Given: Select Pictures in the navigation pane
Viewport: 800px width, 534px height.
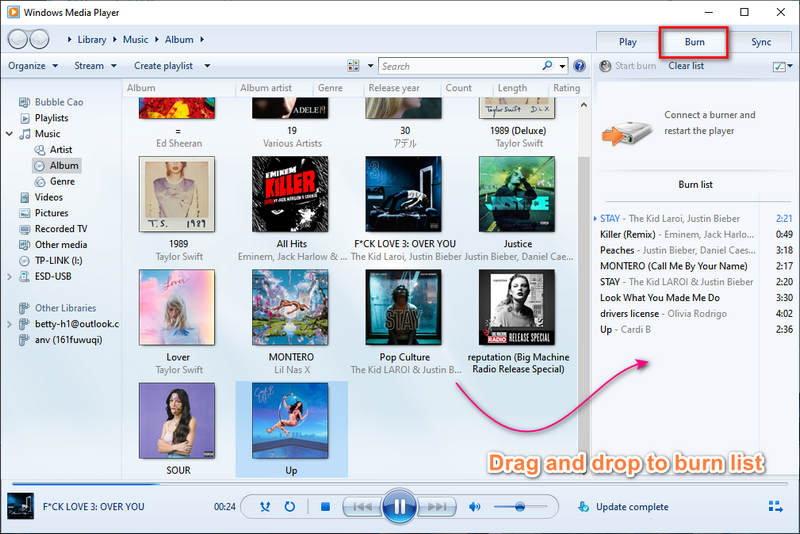Looking at the screenshot, I should click(51, 213).
